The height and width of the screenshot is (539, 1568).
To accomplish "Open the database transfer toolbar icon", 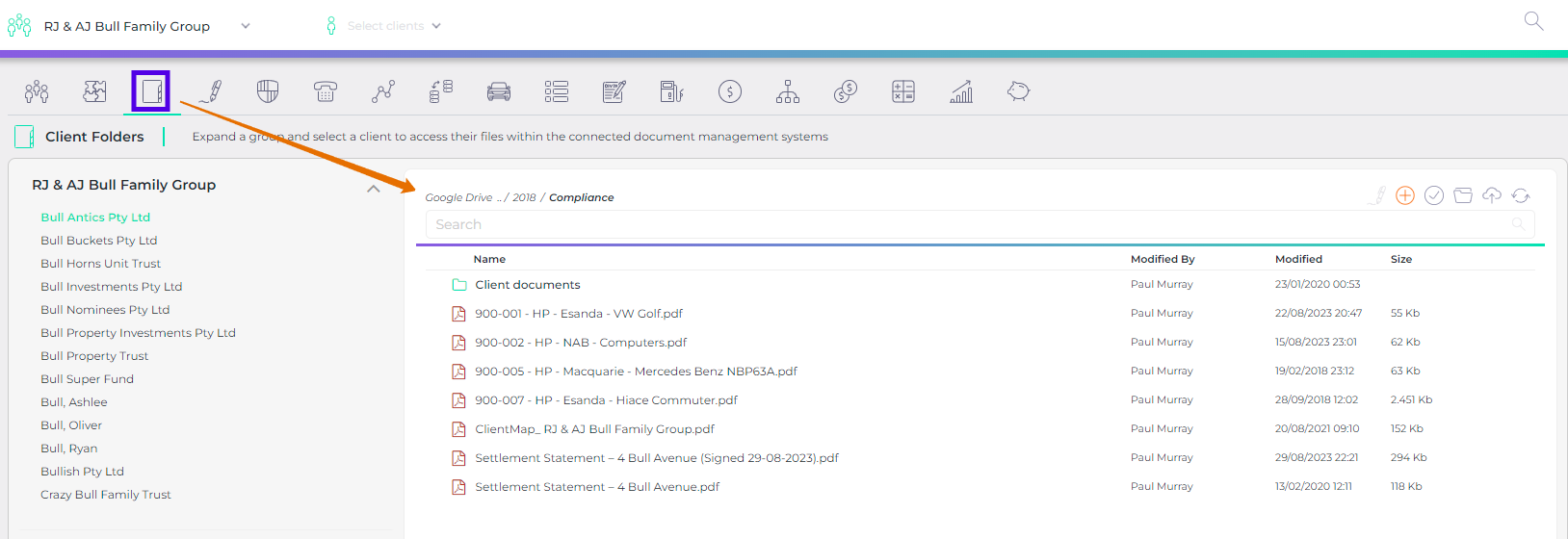I will (441, 91).
